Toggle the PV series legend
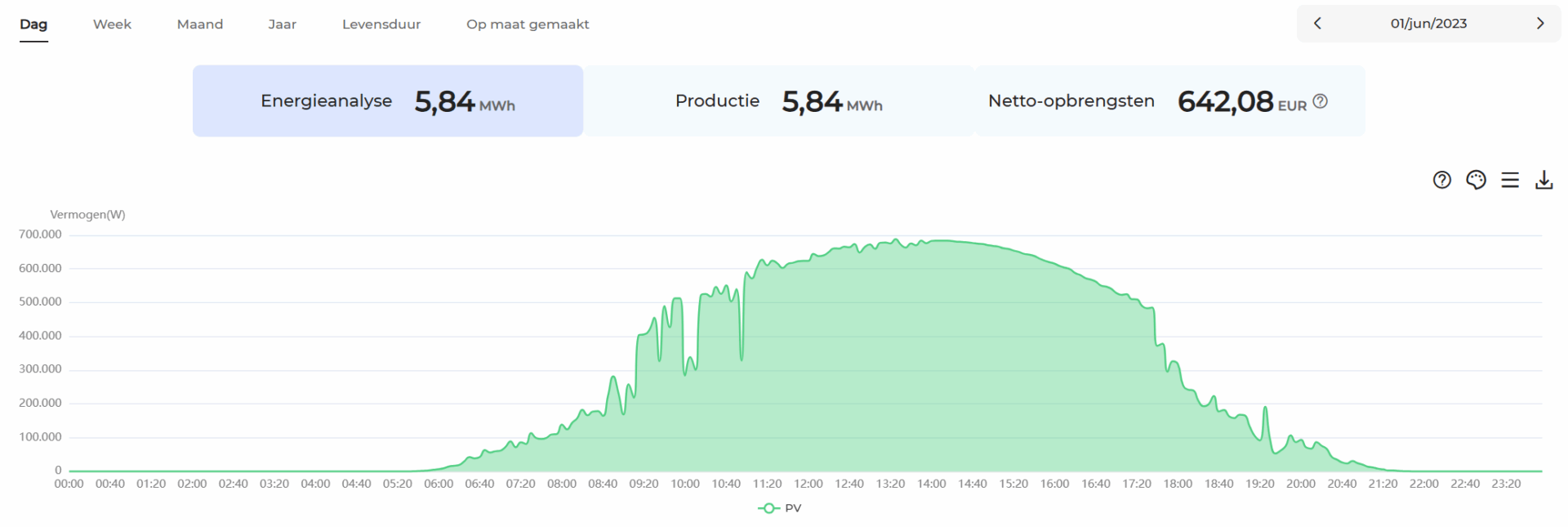This screenshot has height=527, width=1568. 780,508
